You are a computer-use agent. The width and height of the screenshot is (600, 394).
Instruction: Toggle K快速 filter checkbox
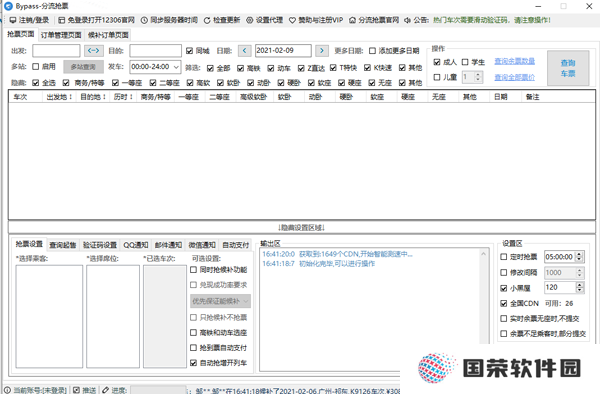pyautogui.click(x=367, y=68)
